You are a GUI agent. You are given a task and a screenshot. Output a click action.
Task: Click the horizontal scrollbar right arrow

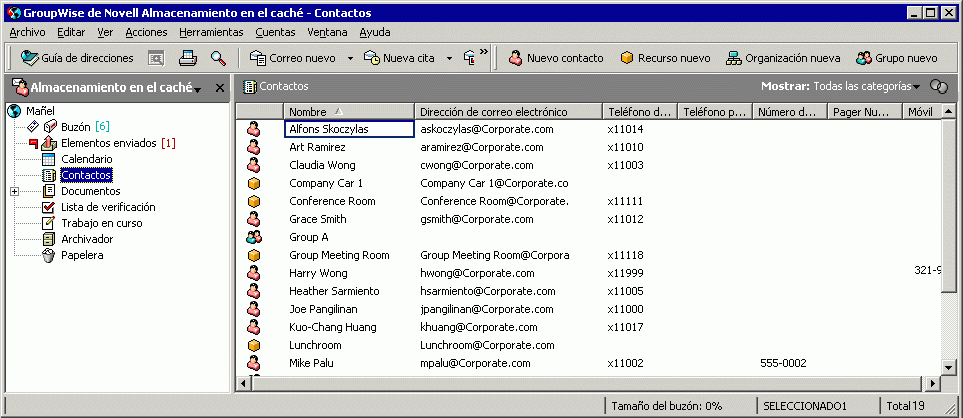coord(934,383)
